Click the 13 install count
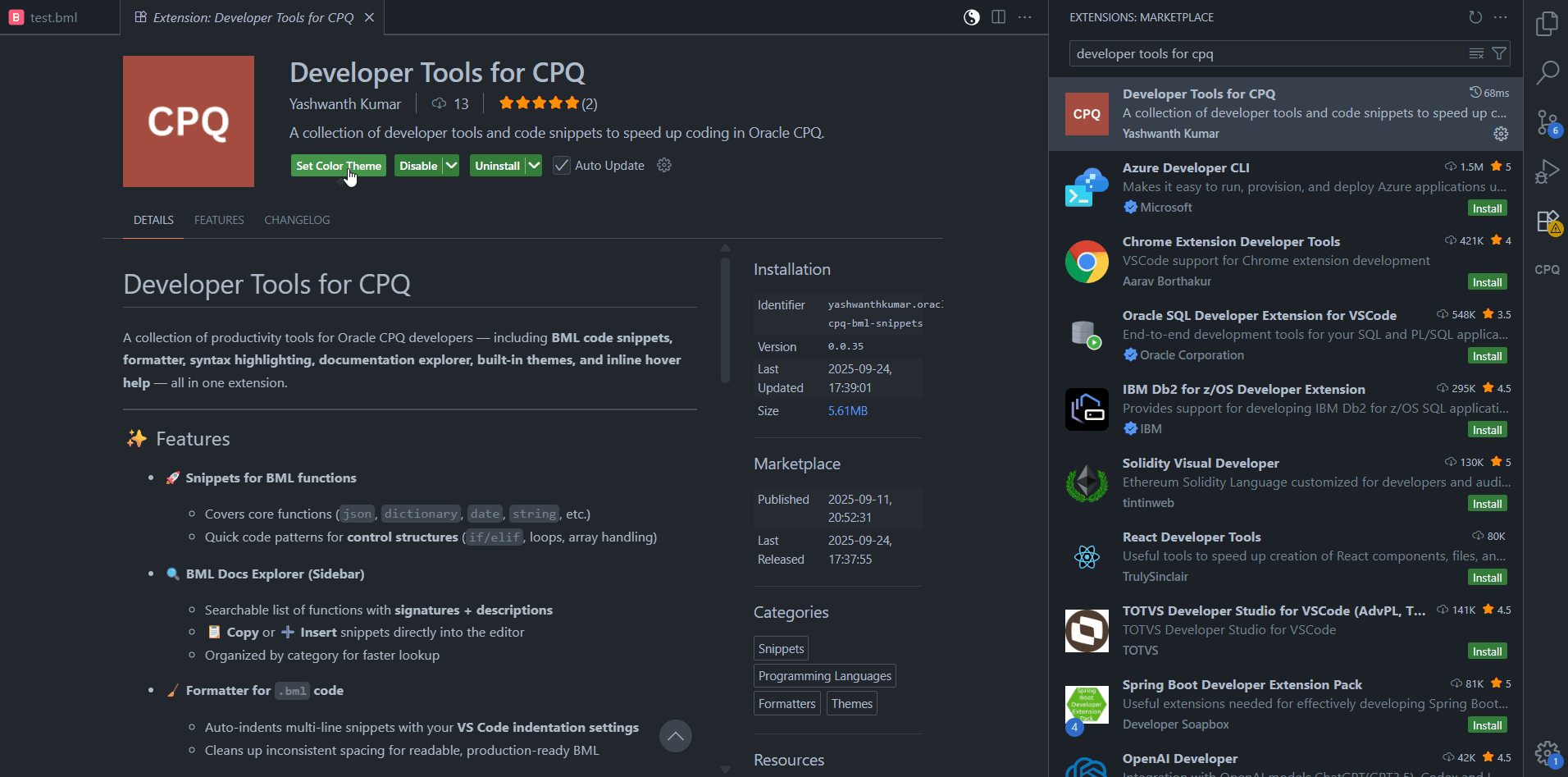Screen dimensions: 1568x777 [450, 104]
